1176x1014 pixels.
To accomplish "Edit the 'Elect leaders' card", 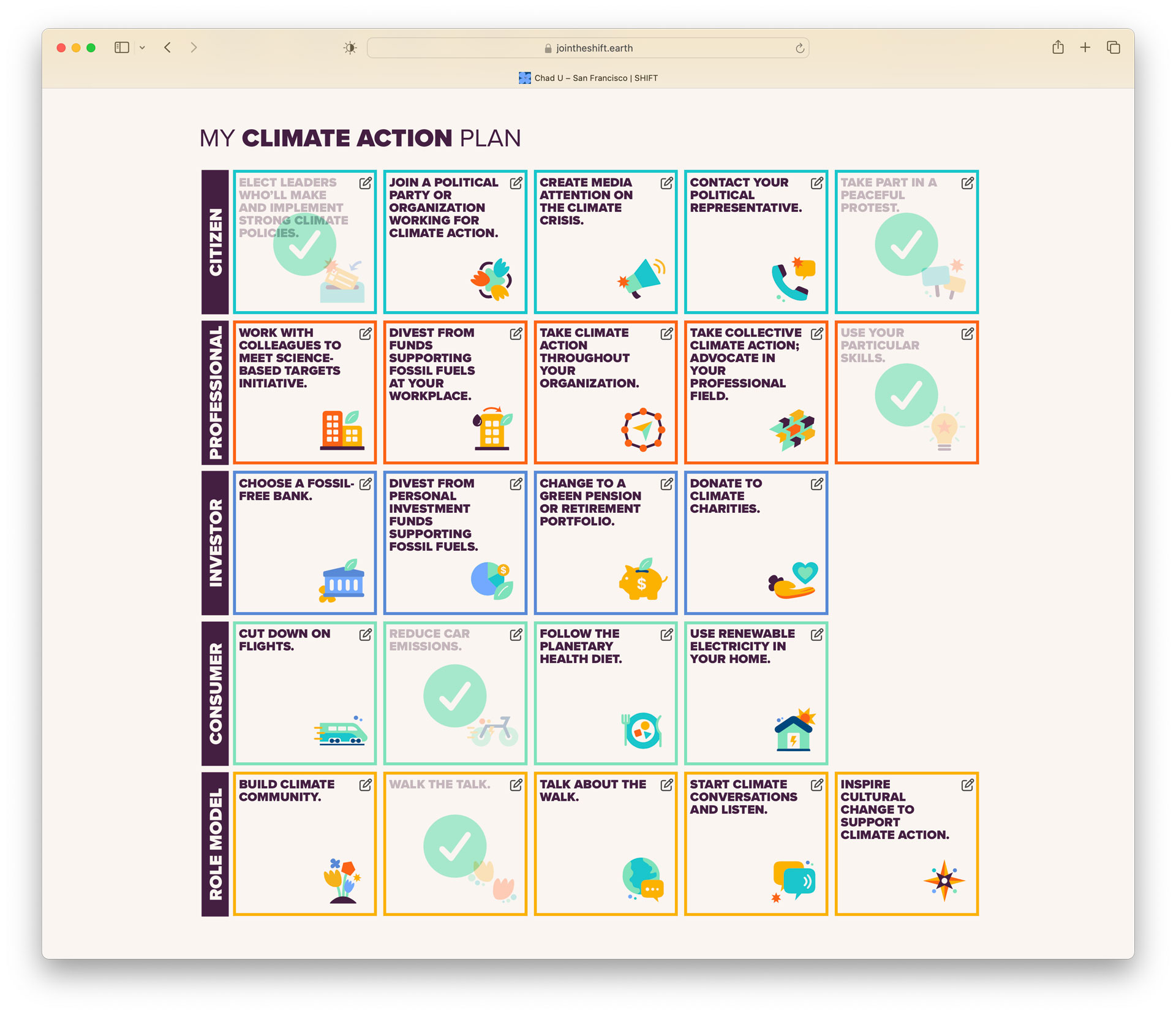I will 366,183.
